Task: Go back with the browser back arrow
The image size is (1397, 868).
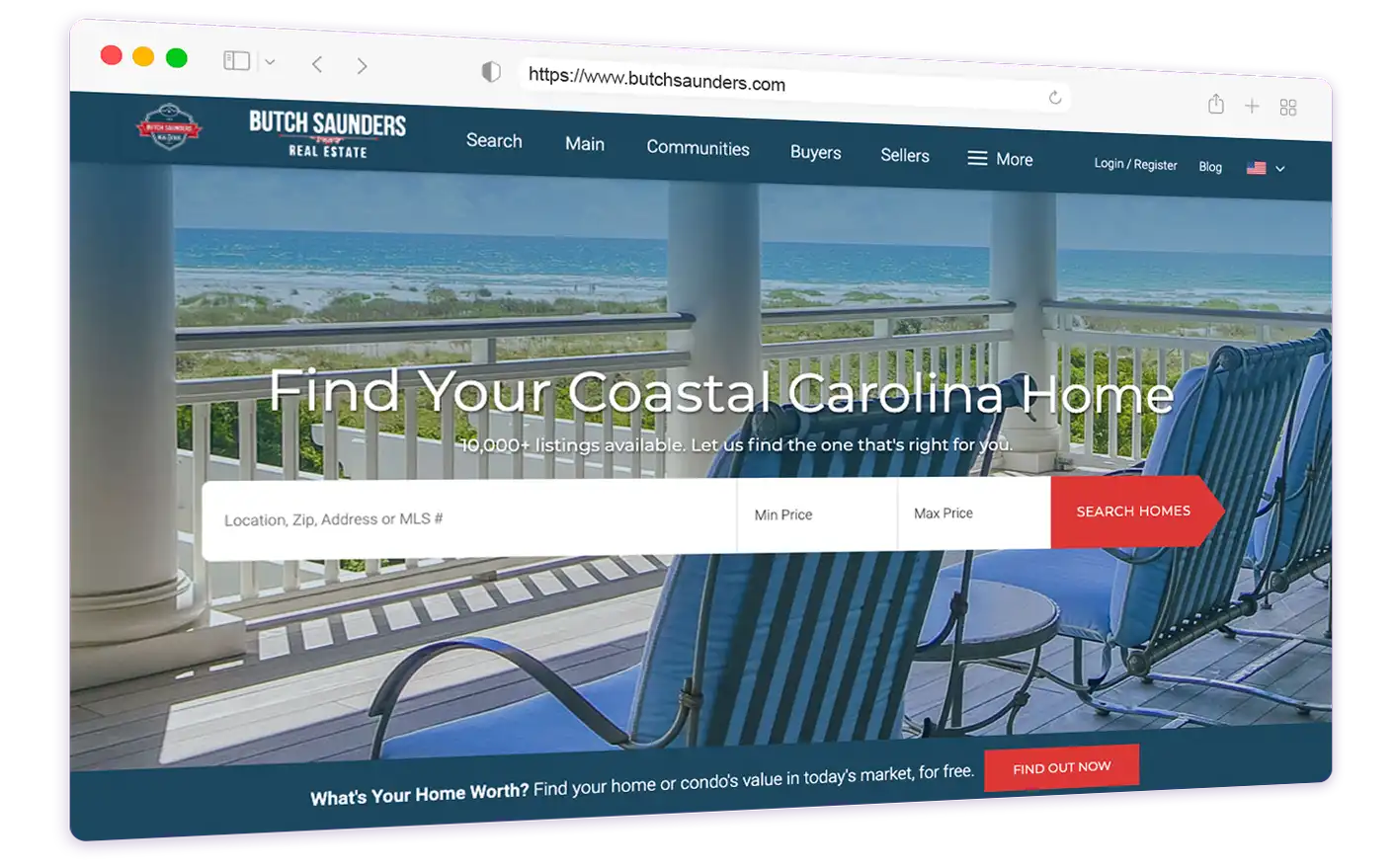Action: 317,64
